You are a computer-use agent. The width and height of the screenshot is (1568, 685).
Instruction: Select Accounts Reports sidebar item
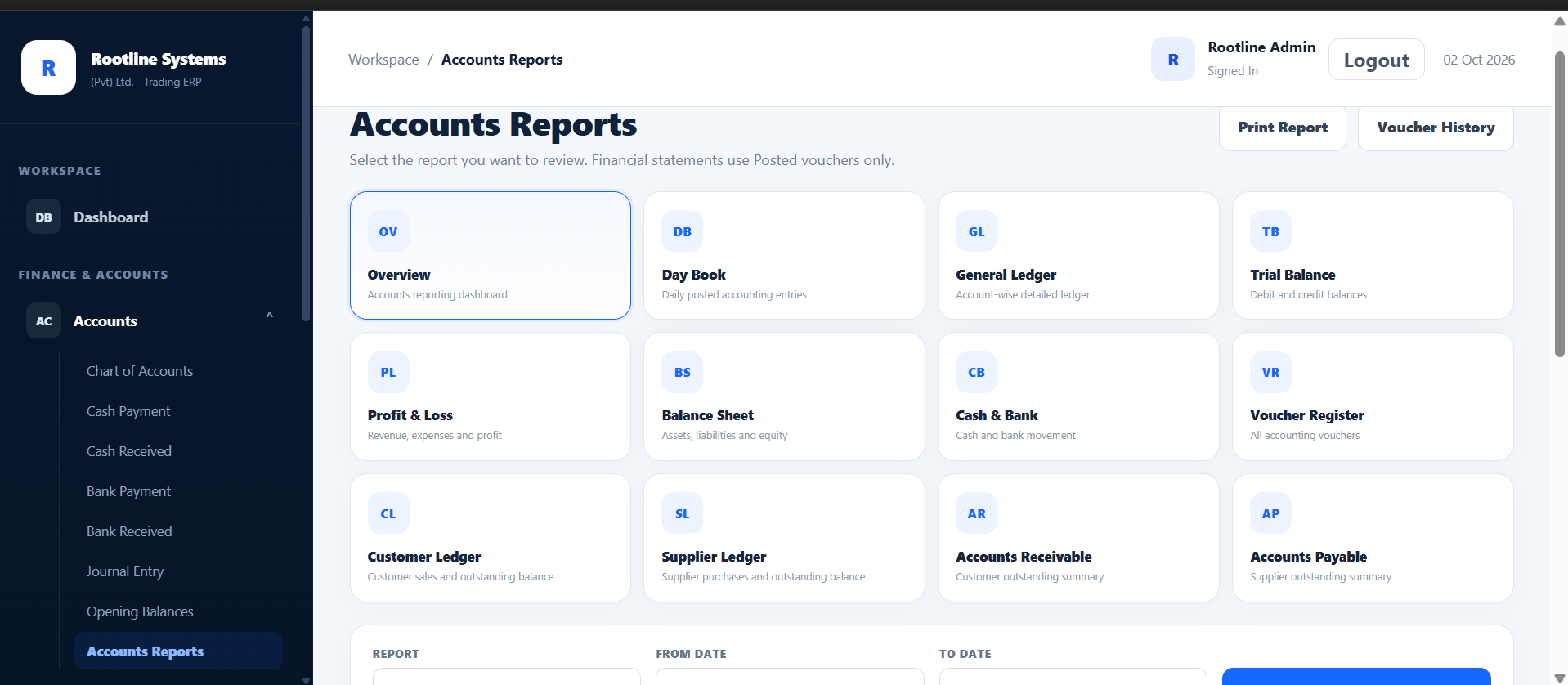(x=178, y=651)
